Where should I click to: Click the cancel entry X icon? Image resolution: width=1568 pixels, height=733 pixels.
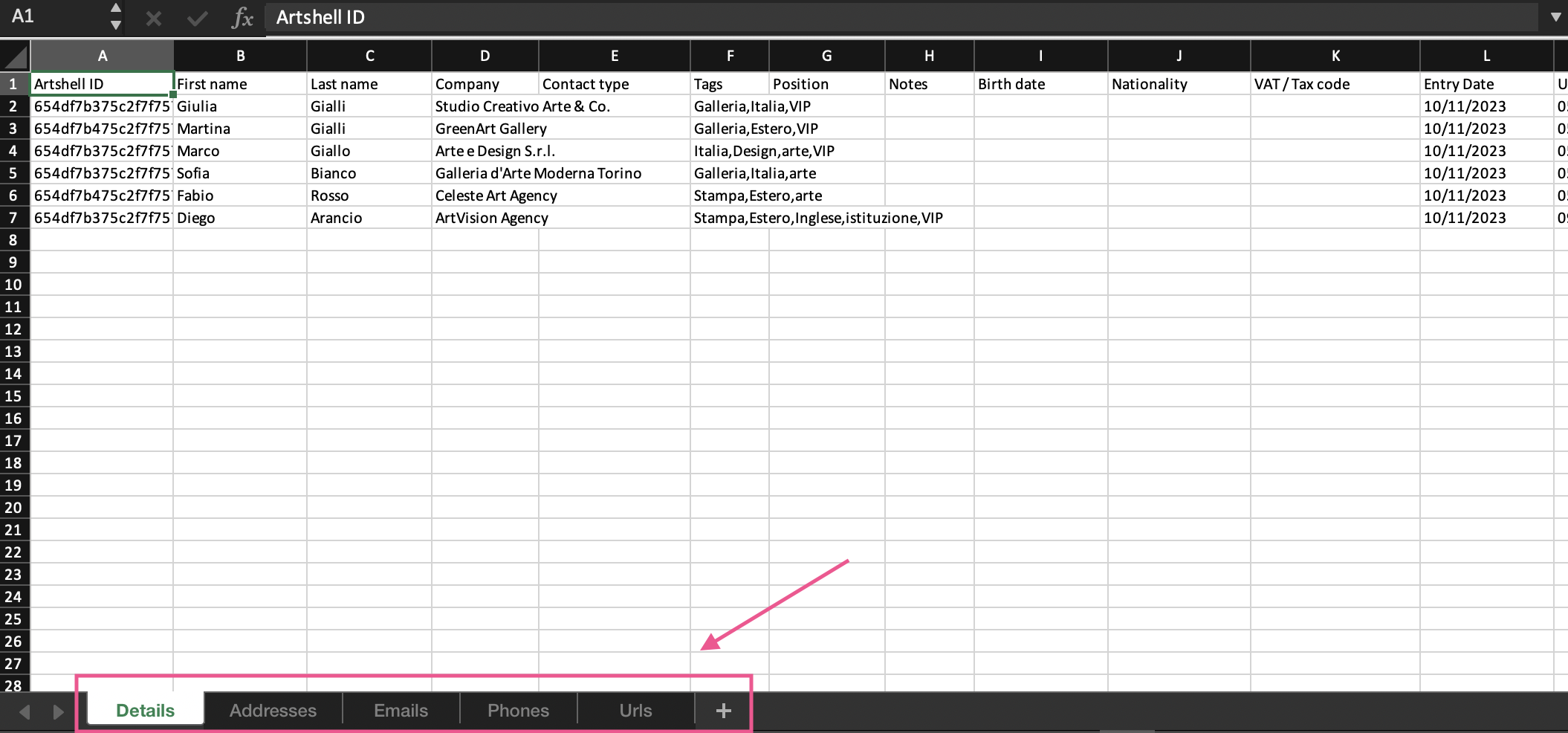(154, 18)
